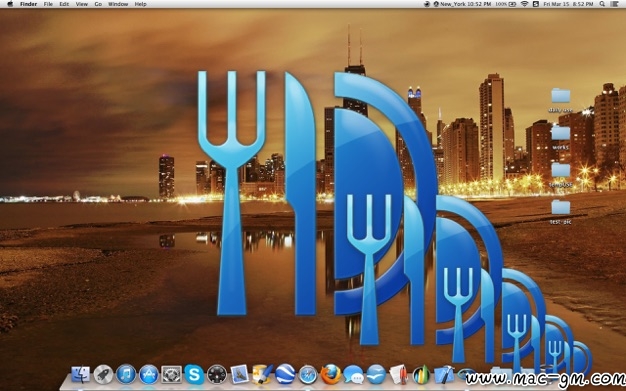Open the Window menu
626x391 pixels.
pyautogui.click(x=118, y=4)
